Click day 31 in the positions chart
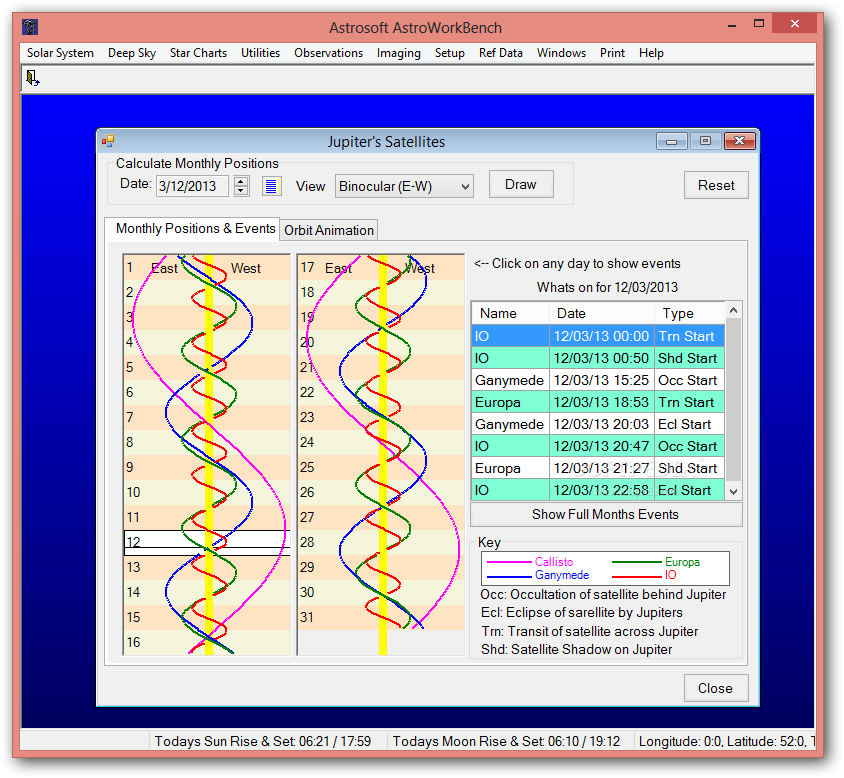 381,617
